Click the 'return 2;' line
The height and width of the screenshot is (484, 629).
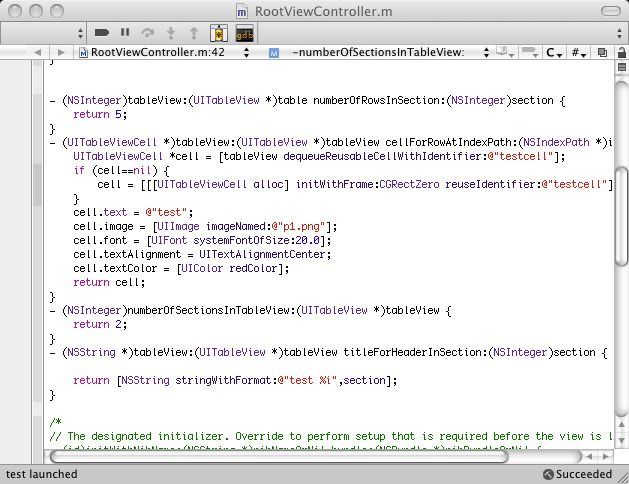(100, 324)
